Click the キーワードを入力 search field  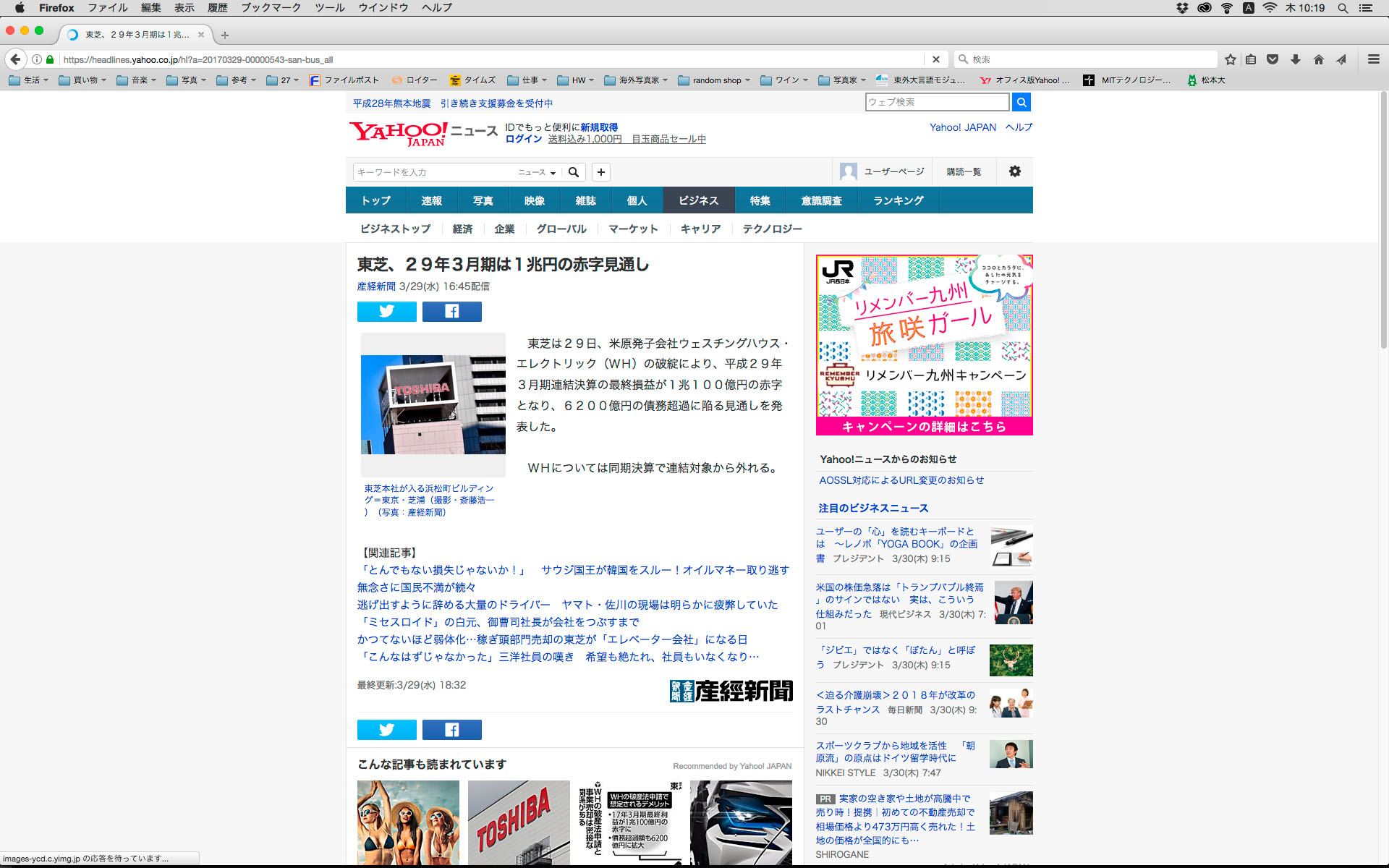[434, 172]
